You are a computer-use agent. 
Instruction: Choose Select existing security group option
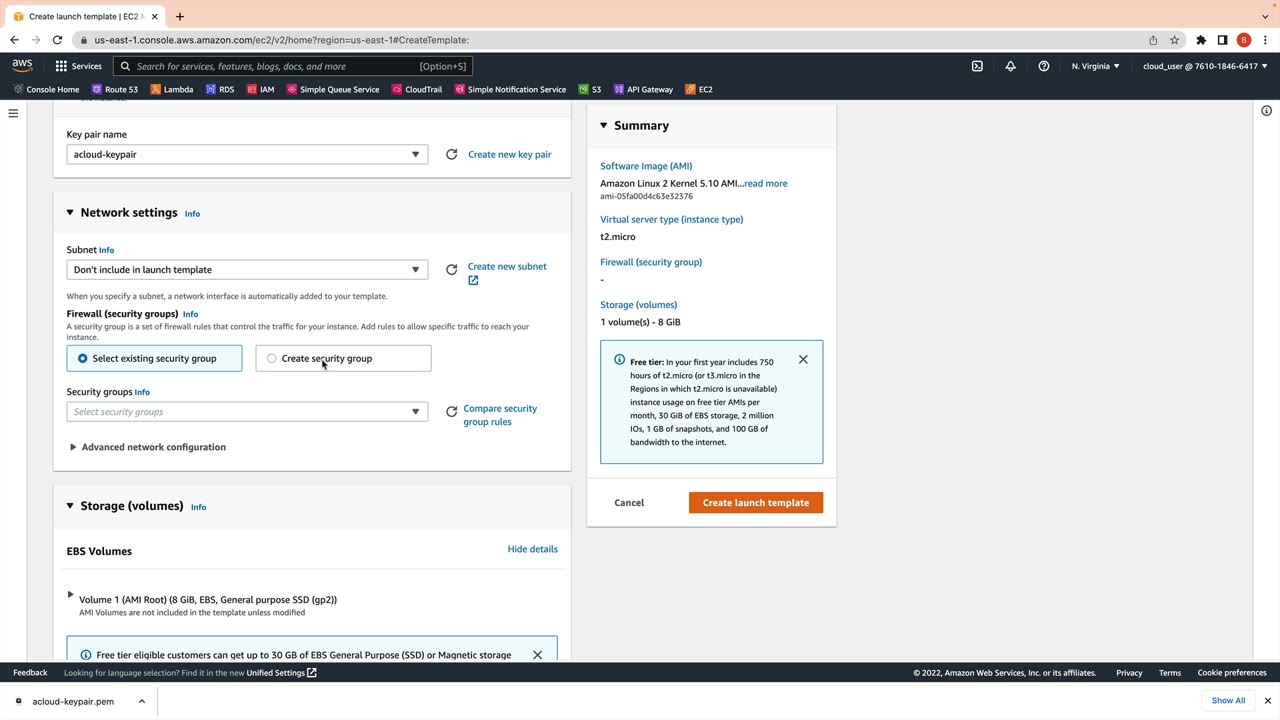[x=154, y=358]
